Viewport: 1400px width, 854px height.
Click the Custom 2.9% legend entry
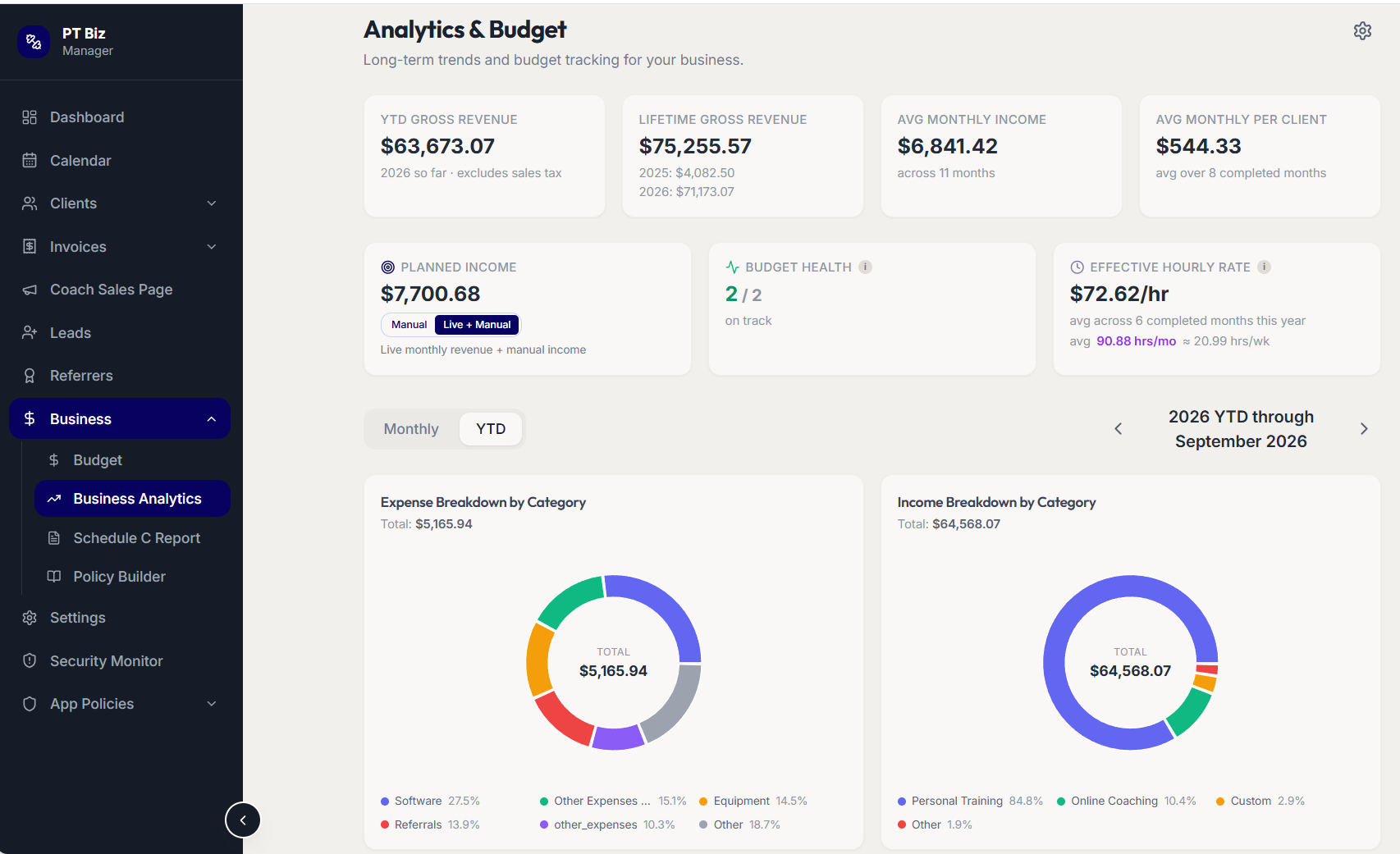1260,801
